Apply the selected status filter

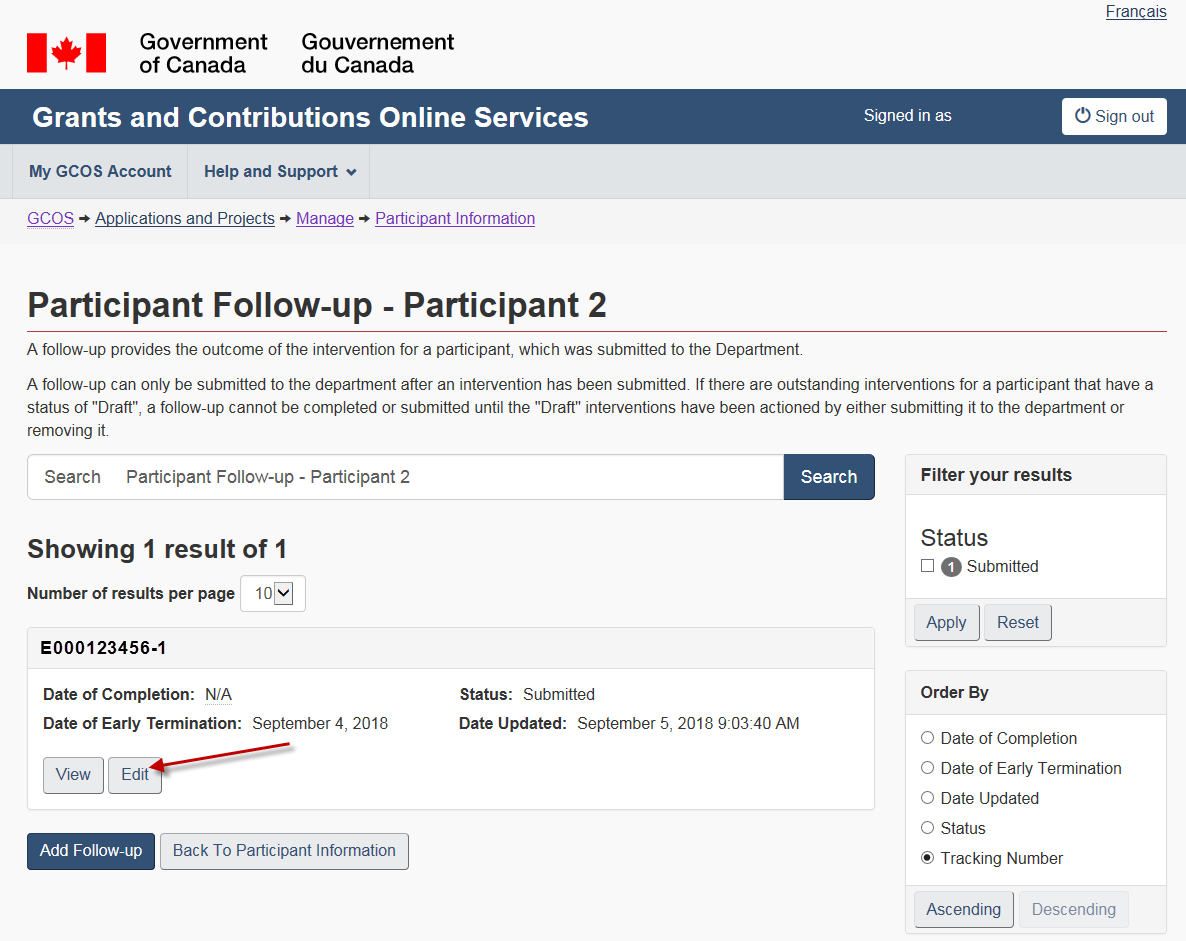point(946,622)
